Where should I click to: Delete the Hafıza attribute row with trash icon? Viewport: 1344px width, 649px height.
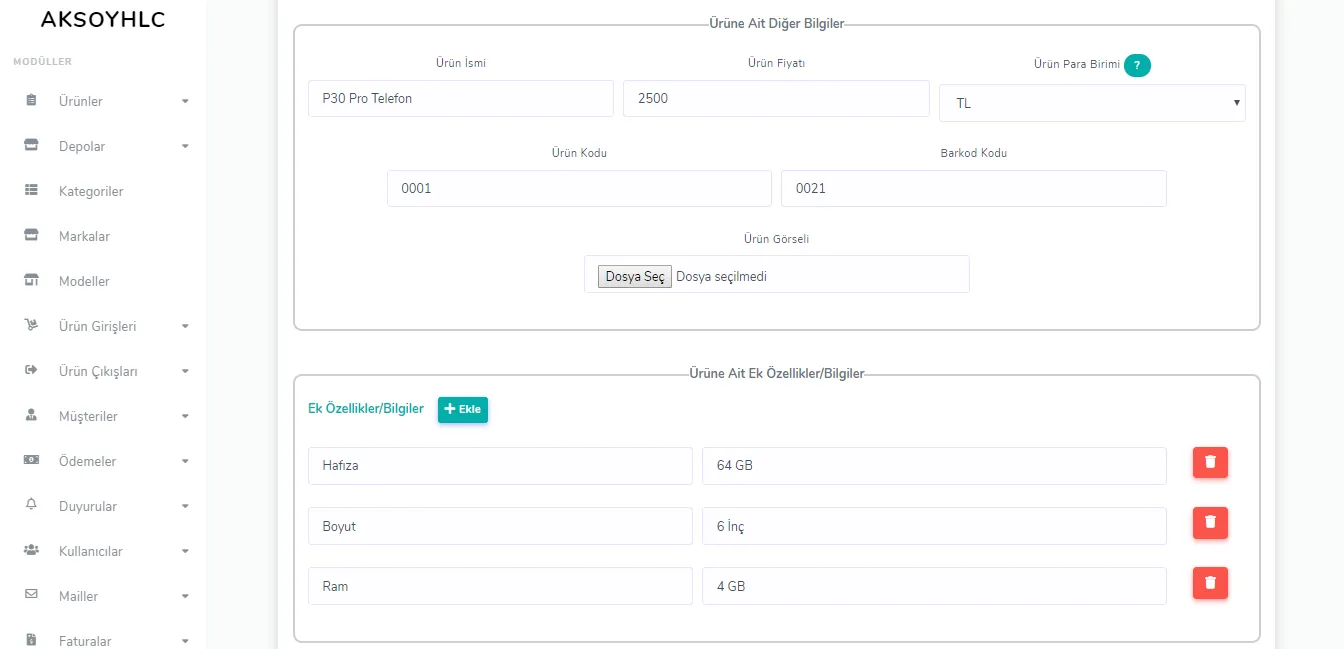[x=1210, y=462]
